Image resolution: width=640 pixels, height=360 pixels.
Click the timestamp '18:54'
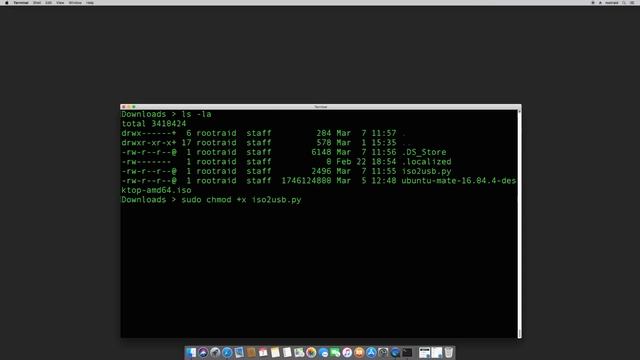384,162
